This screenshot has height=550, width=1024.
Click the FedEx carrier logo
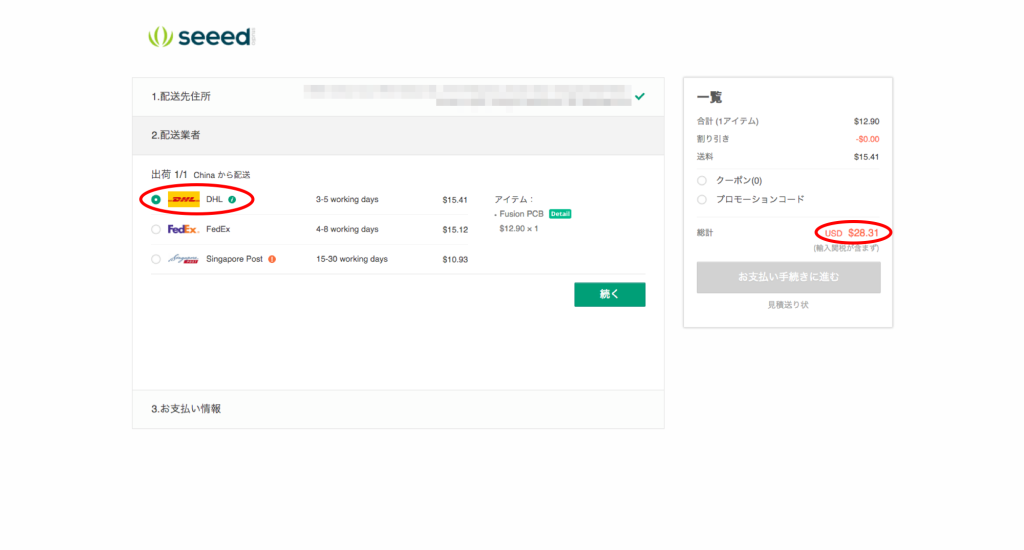[184, 229]
